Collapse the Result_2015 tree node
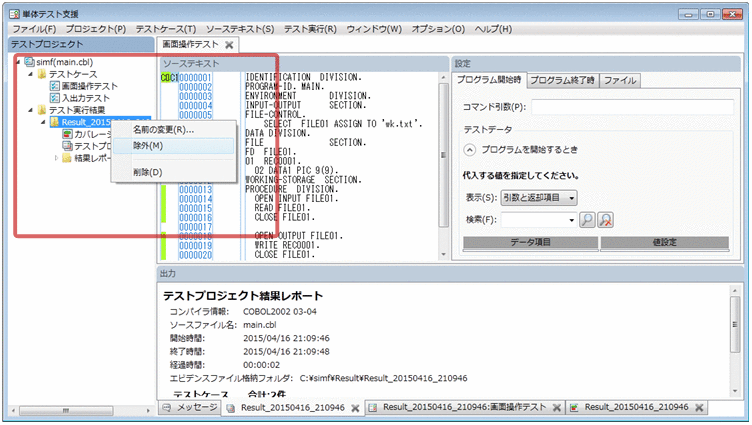Image resolution: width=752 pixels, height=425 pixels. click(x=43, y=122)
